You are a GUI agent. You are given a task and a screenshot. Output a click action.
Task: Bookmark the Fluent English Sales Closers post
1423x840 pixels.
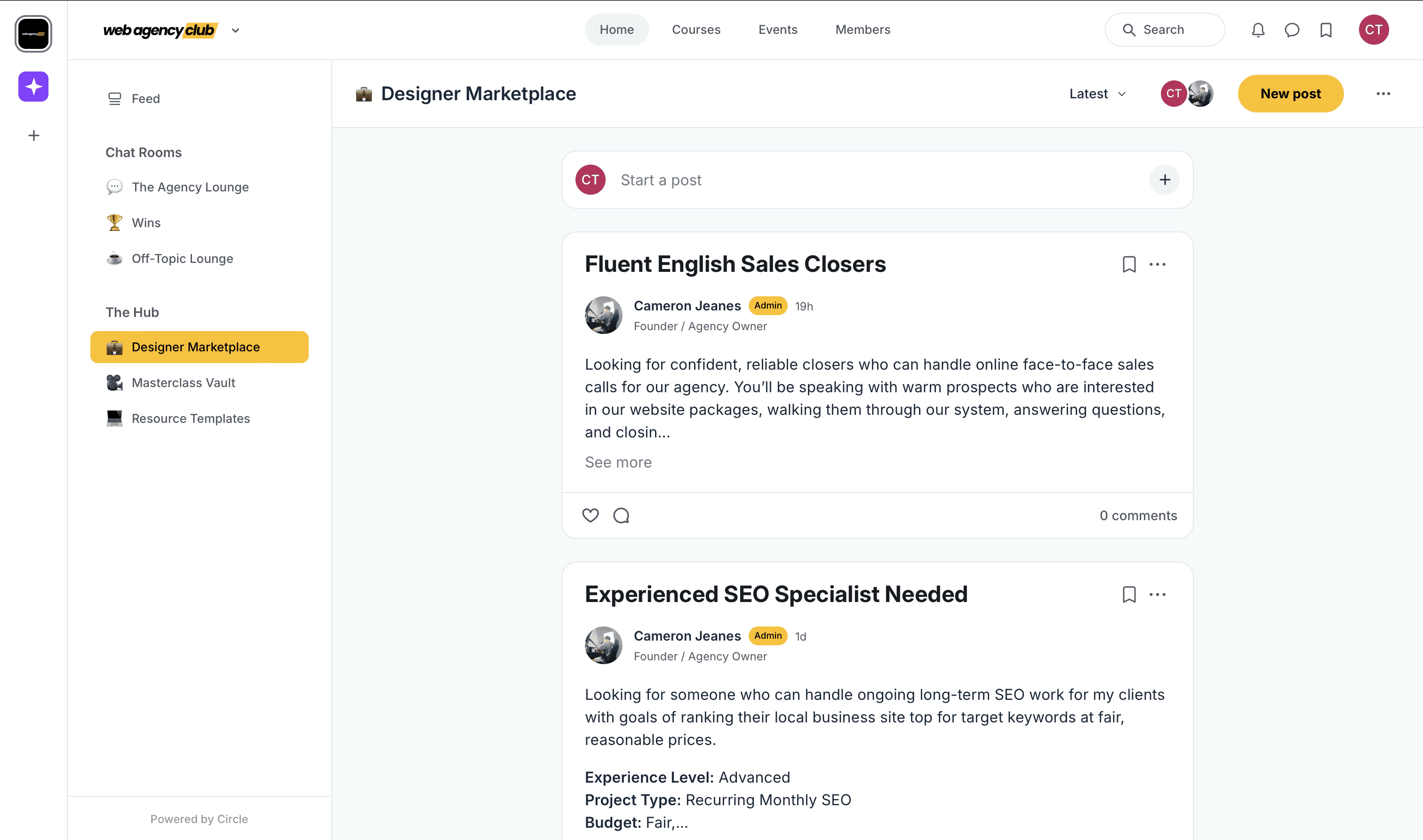(1128, 264)
